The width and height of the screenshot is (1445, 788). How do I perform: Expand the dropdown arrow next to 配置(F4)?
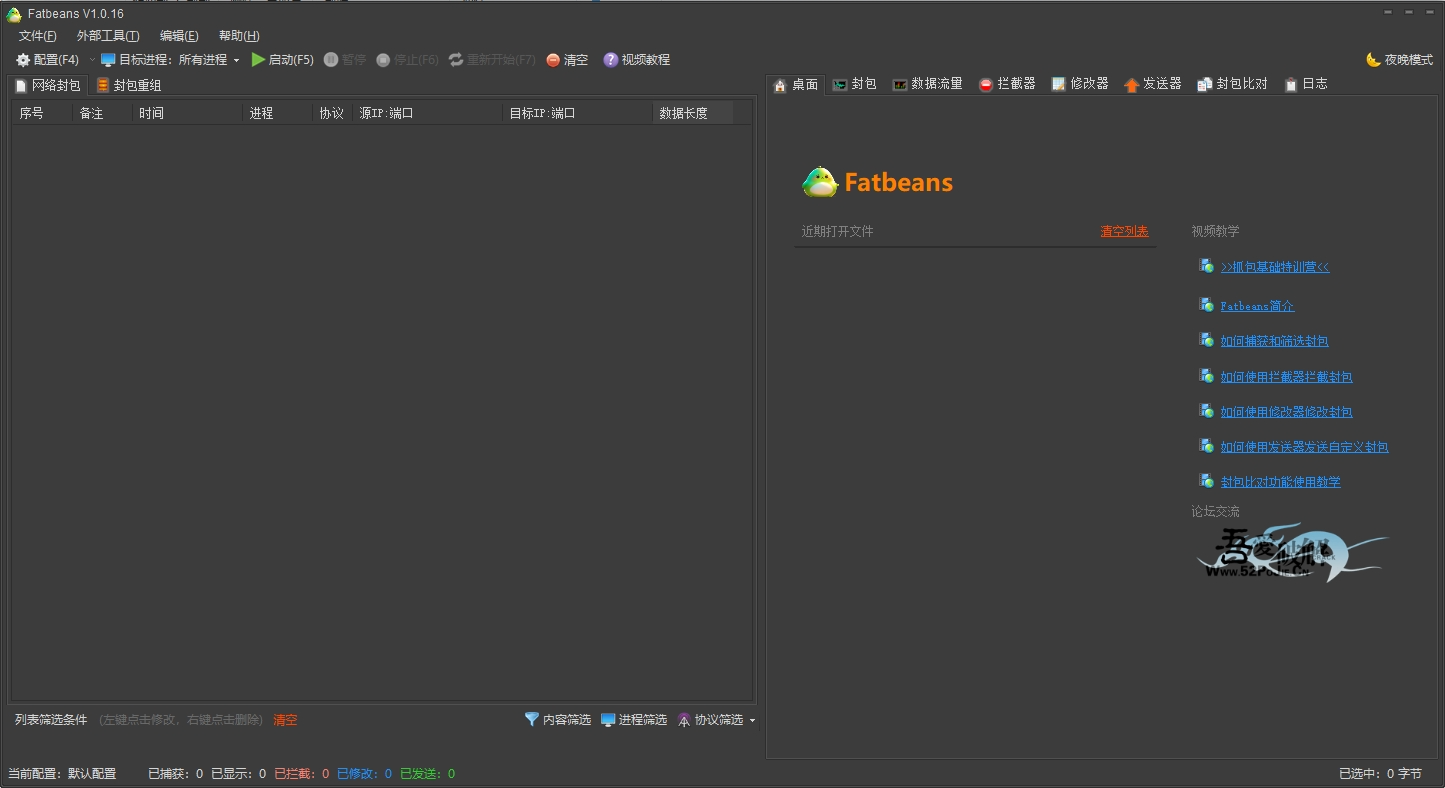[92, 60]
